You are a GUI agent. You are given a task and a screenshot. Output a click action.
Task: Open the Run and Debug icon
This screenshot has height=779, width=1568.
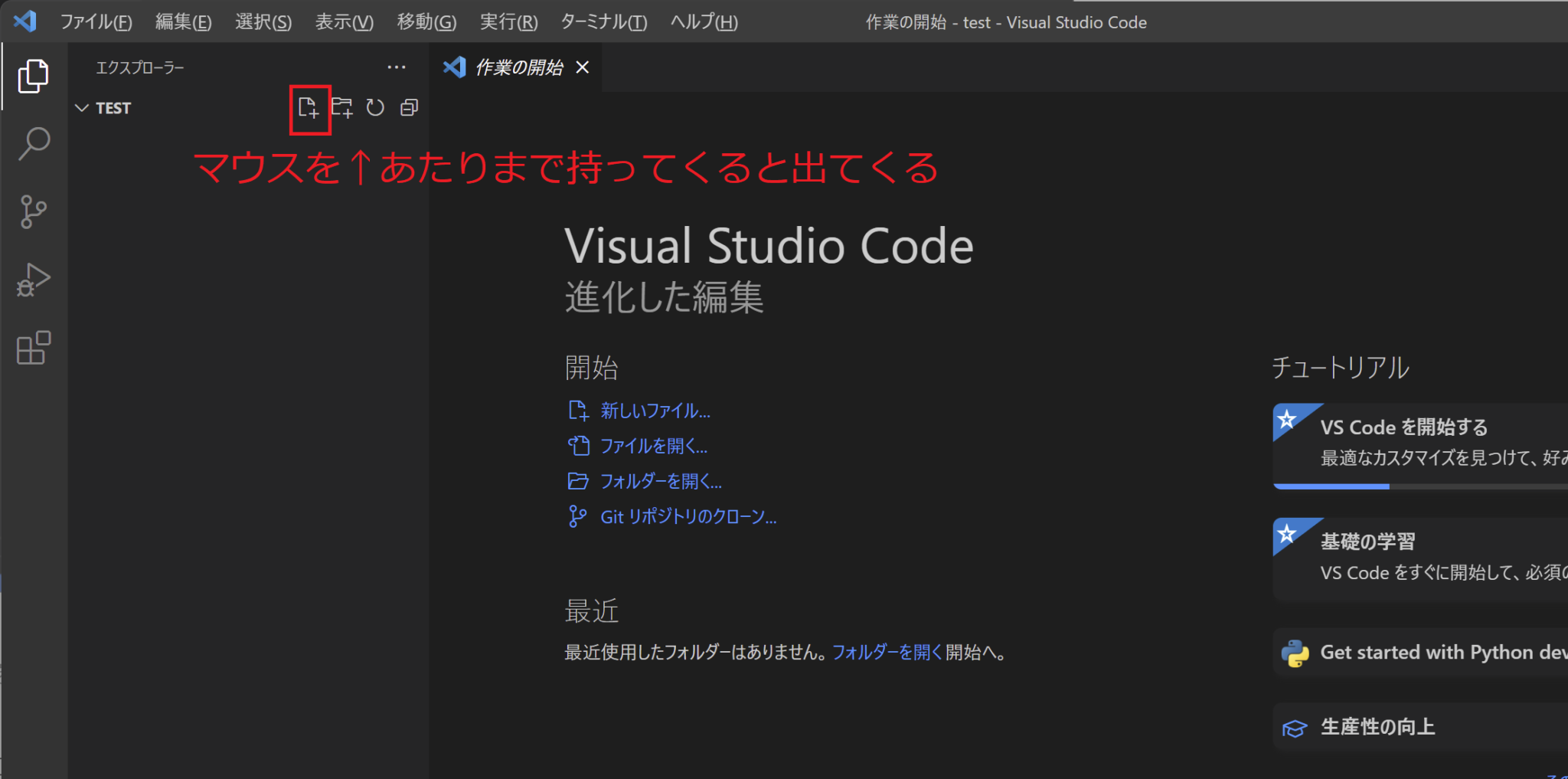(x=33, y=280)
